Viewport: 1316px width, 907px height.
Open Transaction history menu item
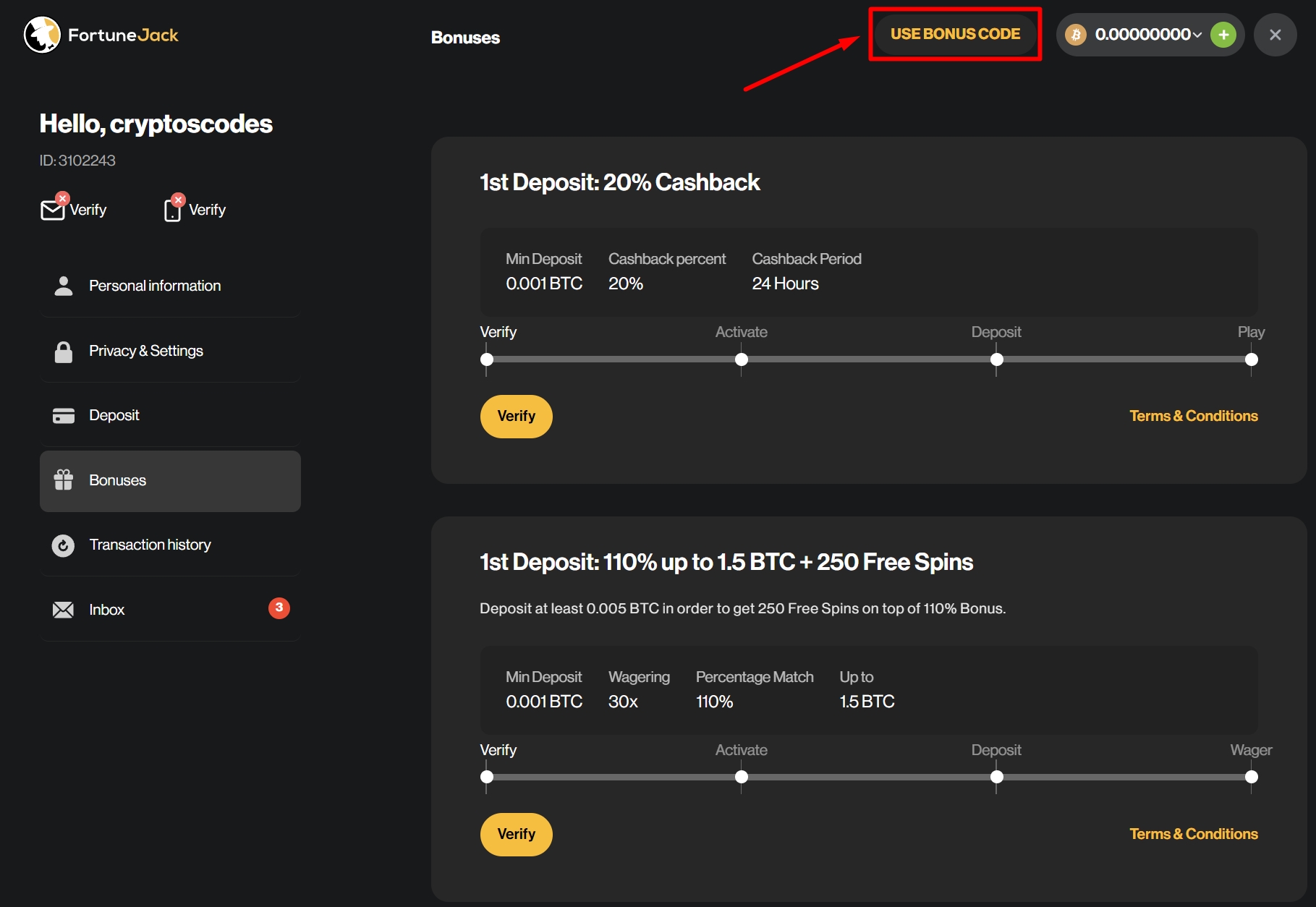[170, 545]
